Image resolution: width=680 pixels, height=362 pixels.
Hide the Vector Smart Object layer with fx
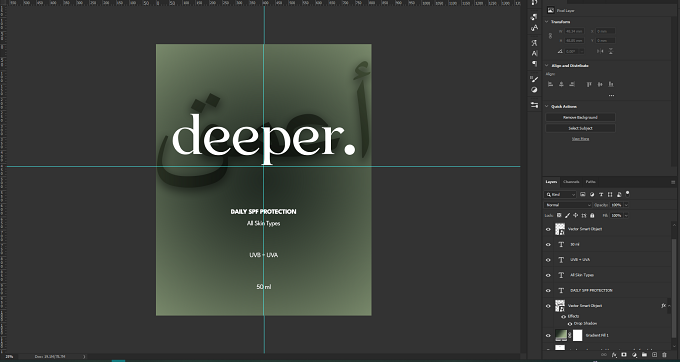[x=548, y=306]
